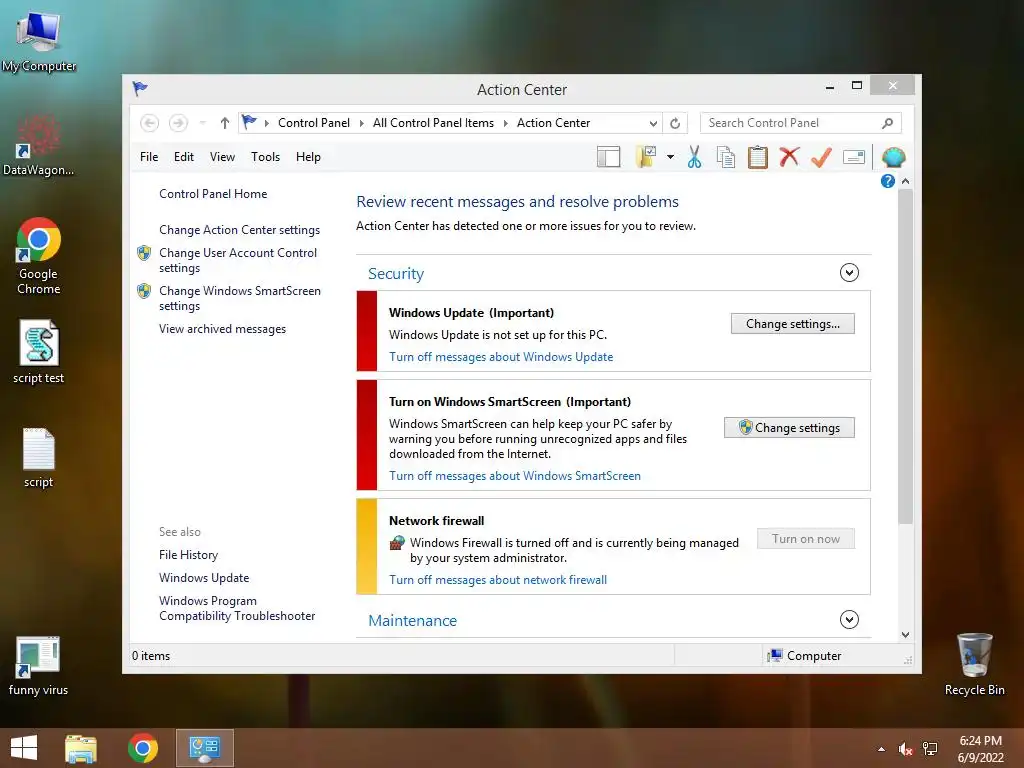Go up one level with up arrow
The height and width of the screenshot is (768, 1024).
coord(225,123)
